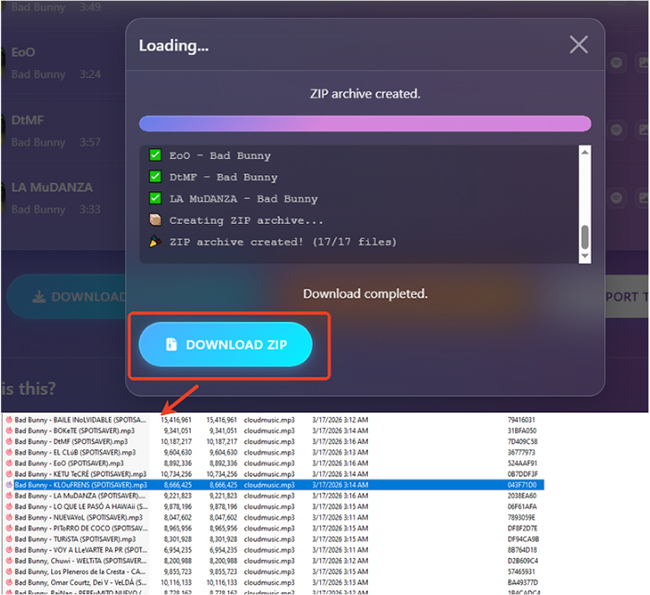Select the DtMF song title in the background track list

tap(27, 120)
